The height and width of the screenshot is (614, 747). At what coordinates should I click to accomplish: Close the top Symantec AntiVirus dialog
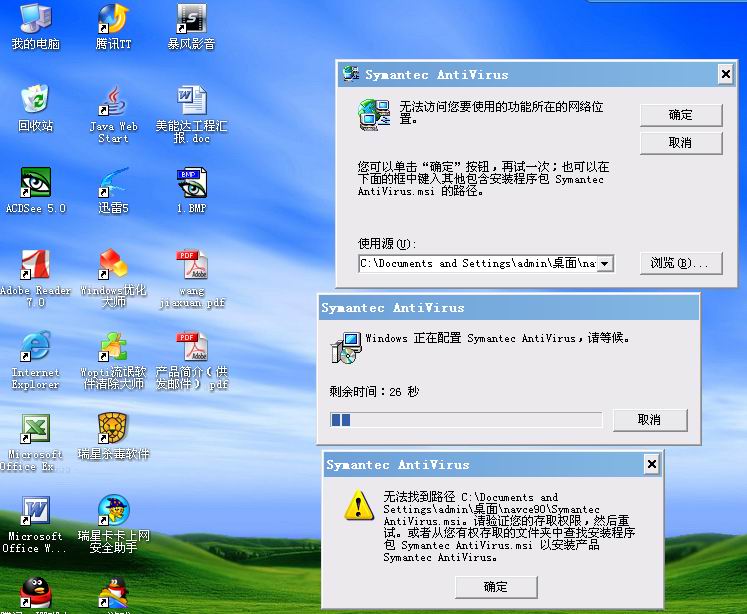(726, 74)
